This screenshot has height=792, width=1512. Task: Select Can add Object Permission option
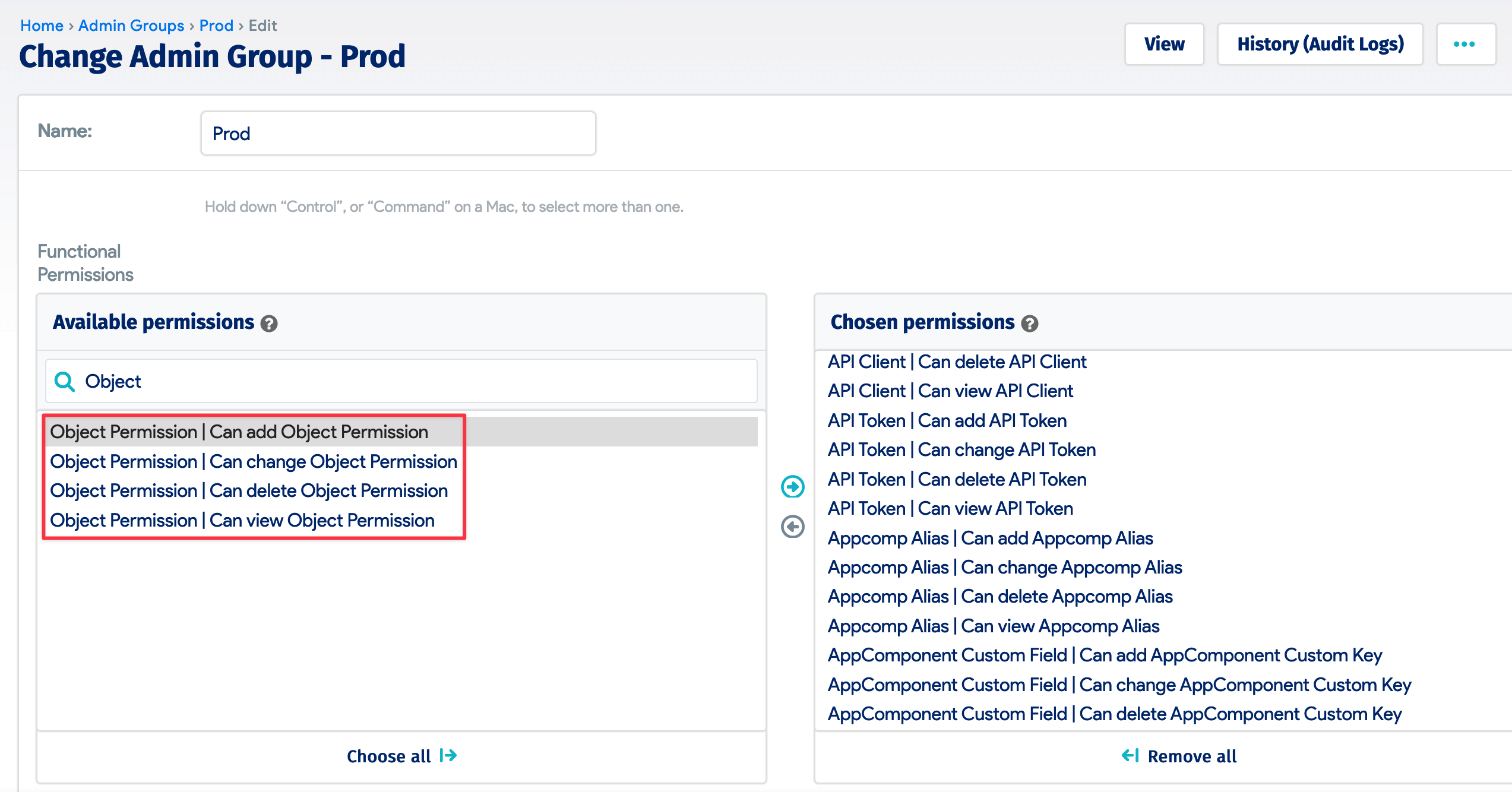click(x=239, y=432)
